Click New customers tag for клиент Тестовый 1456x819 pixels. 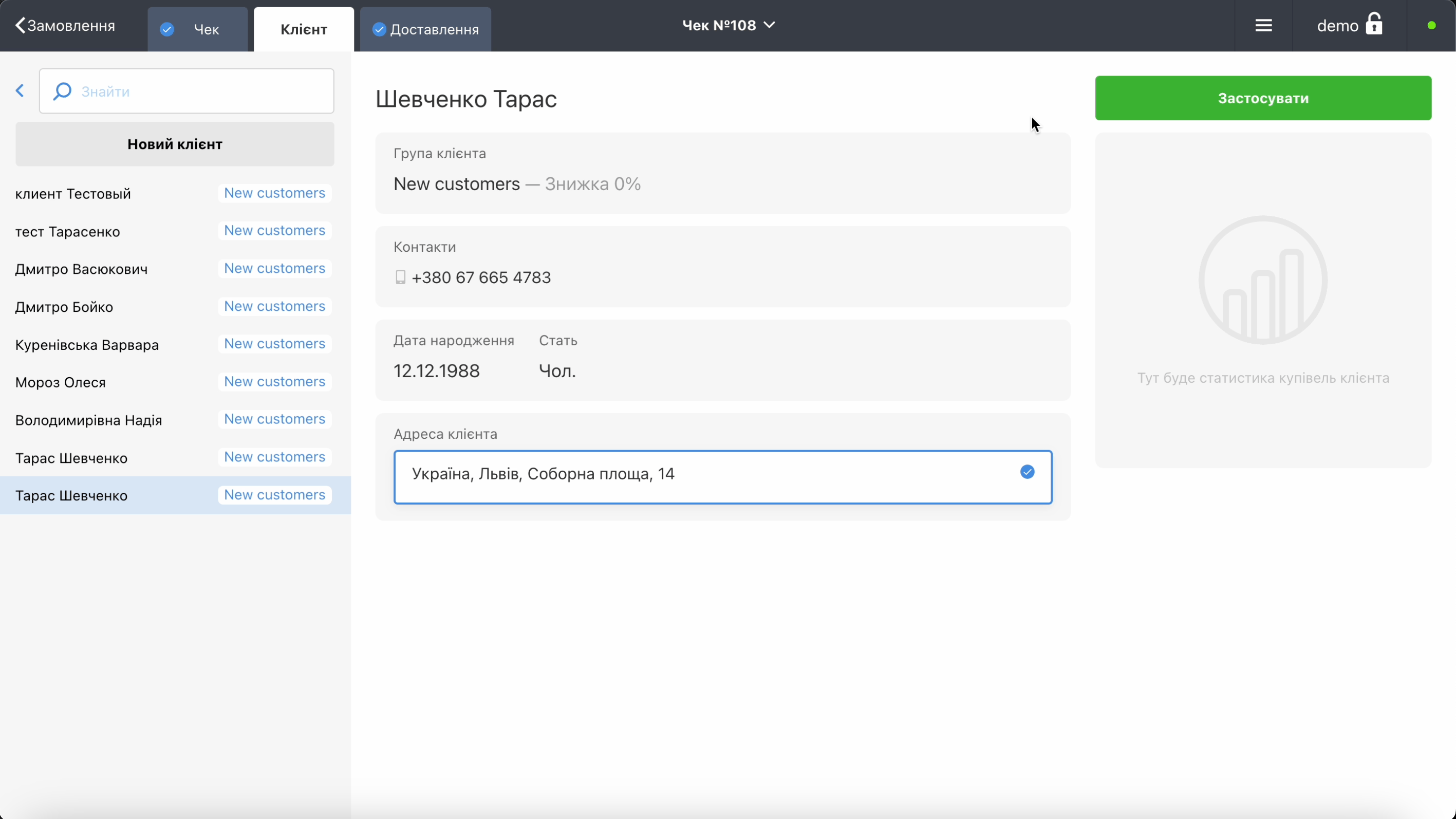click(275, 193)
